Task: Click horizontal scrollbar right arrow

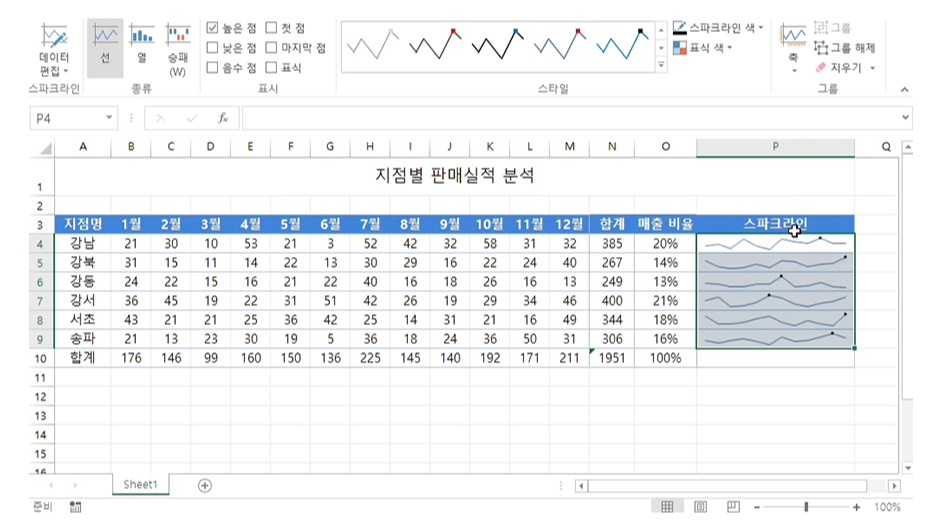Action: click(x=895, y=486)
